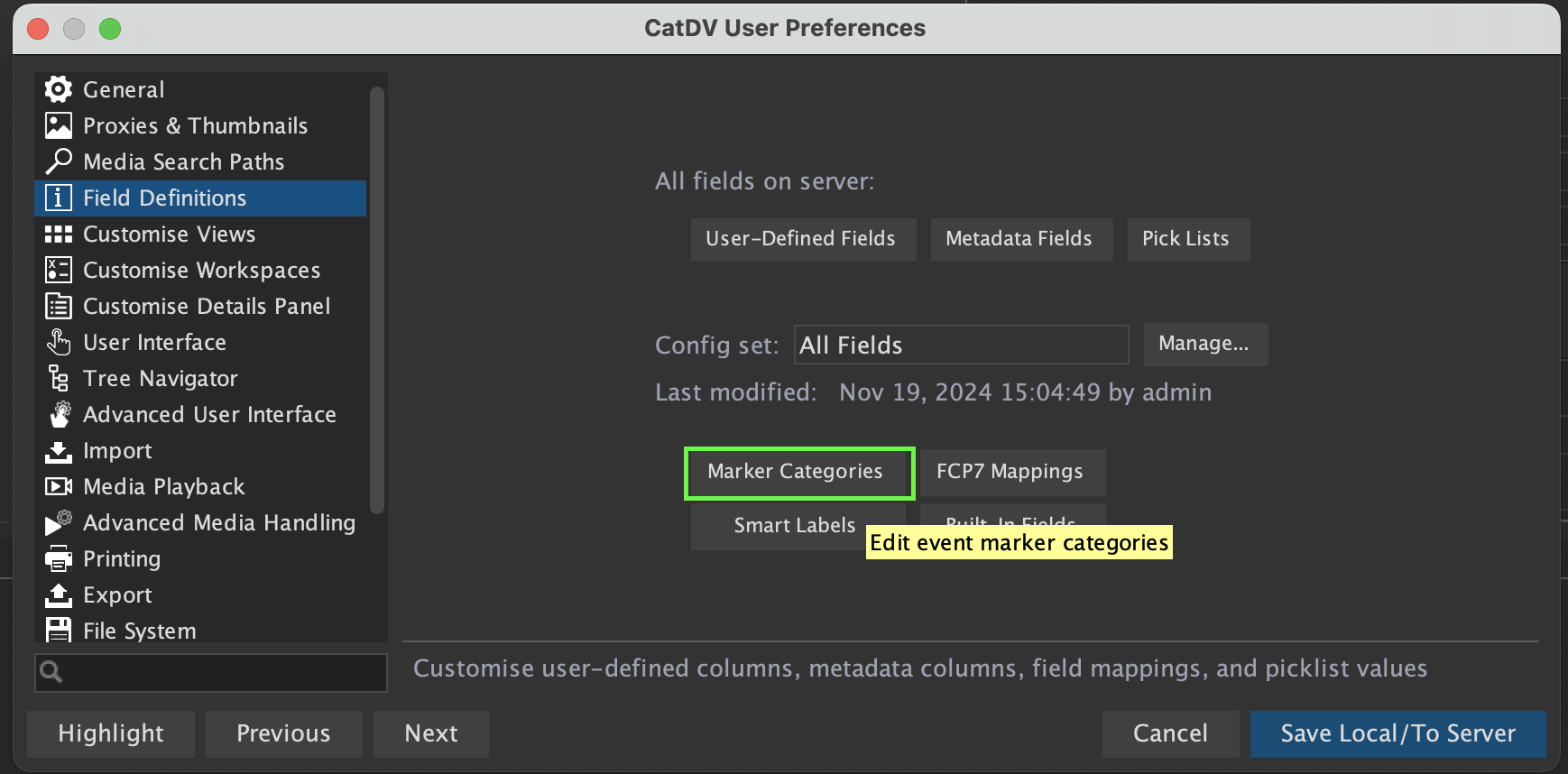1568x774 pixels.
Task: Close the CatDV User Preferences window
Action: pyautogui.click(x=38, y=29)
